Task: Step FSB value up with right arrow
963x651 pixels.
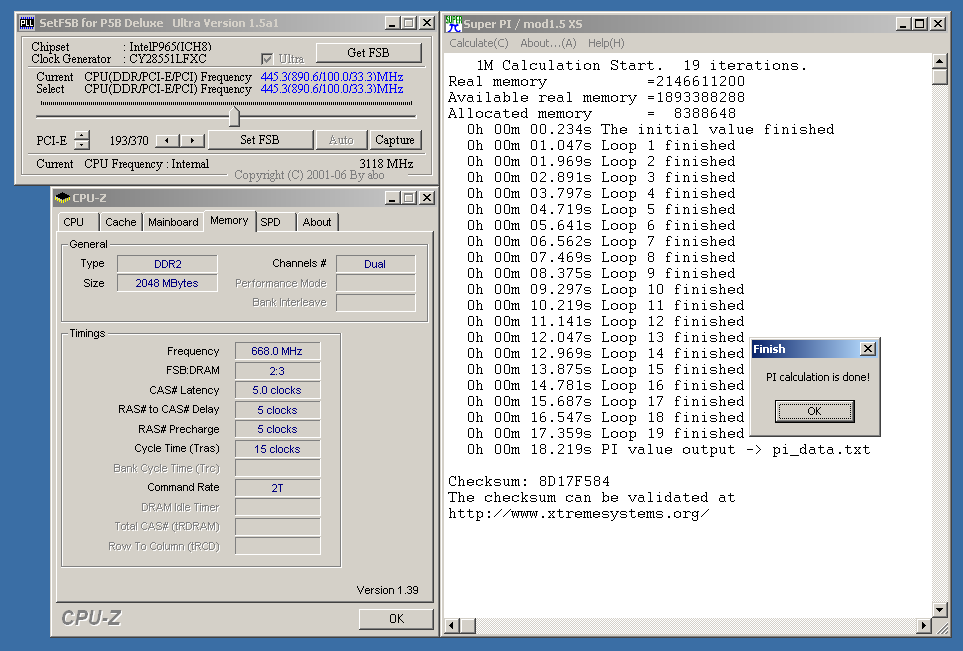Action: [192, 141]
